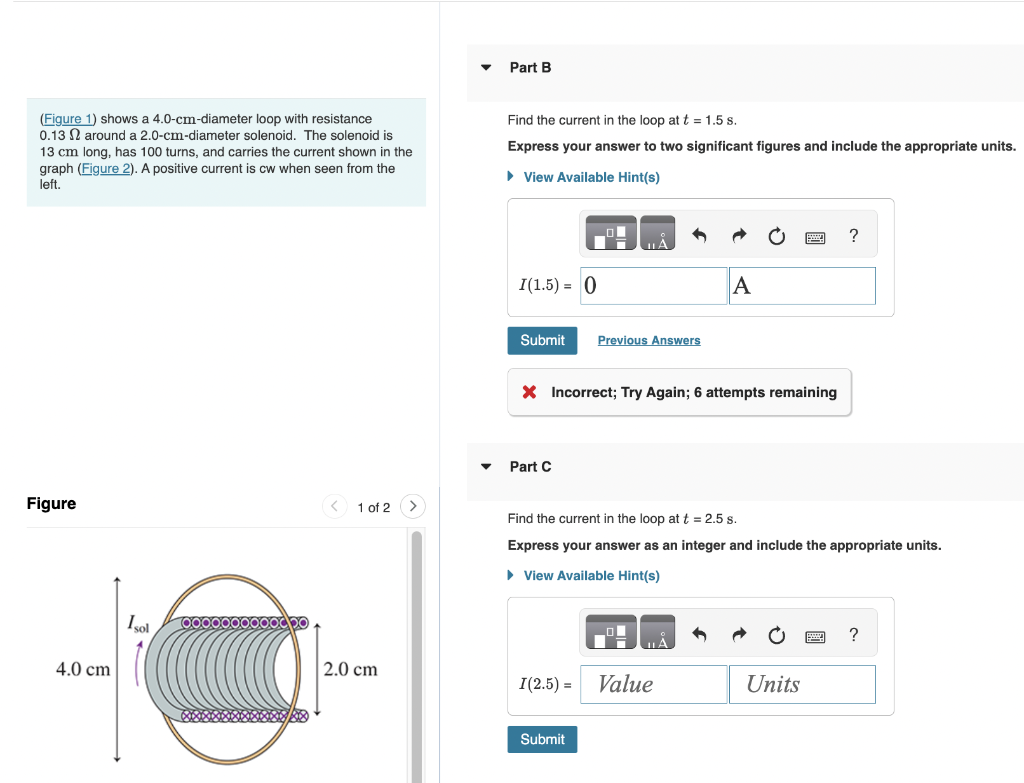This screenshot has width=1024, height=783.
Task: Redo the entry with the forward arrow
Action: 738,235
